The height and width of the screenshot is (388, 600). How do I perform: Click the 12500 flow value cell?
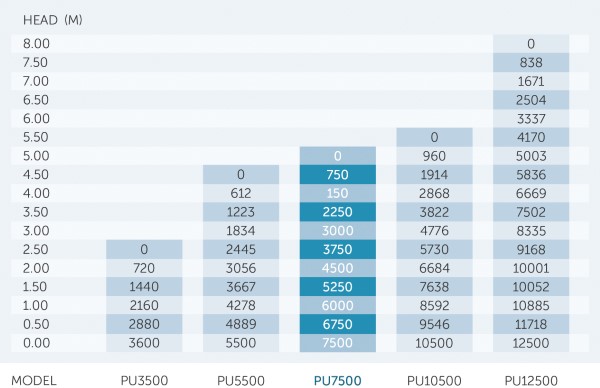click(531, 343)
